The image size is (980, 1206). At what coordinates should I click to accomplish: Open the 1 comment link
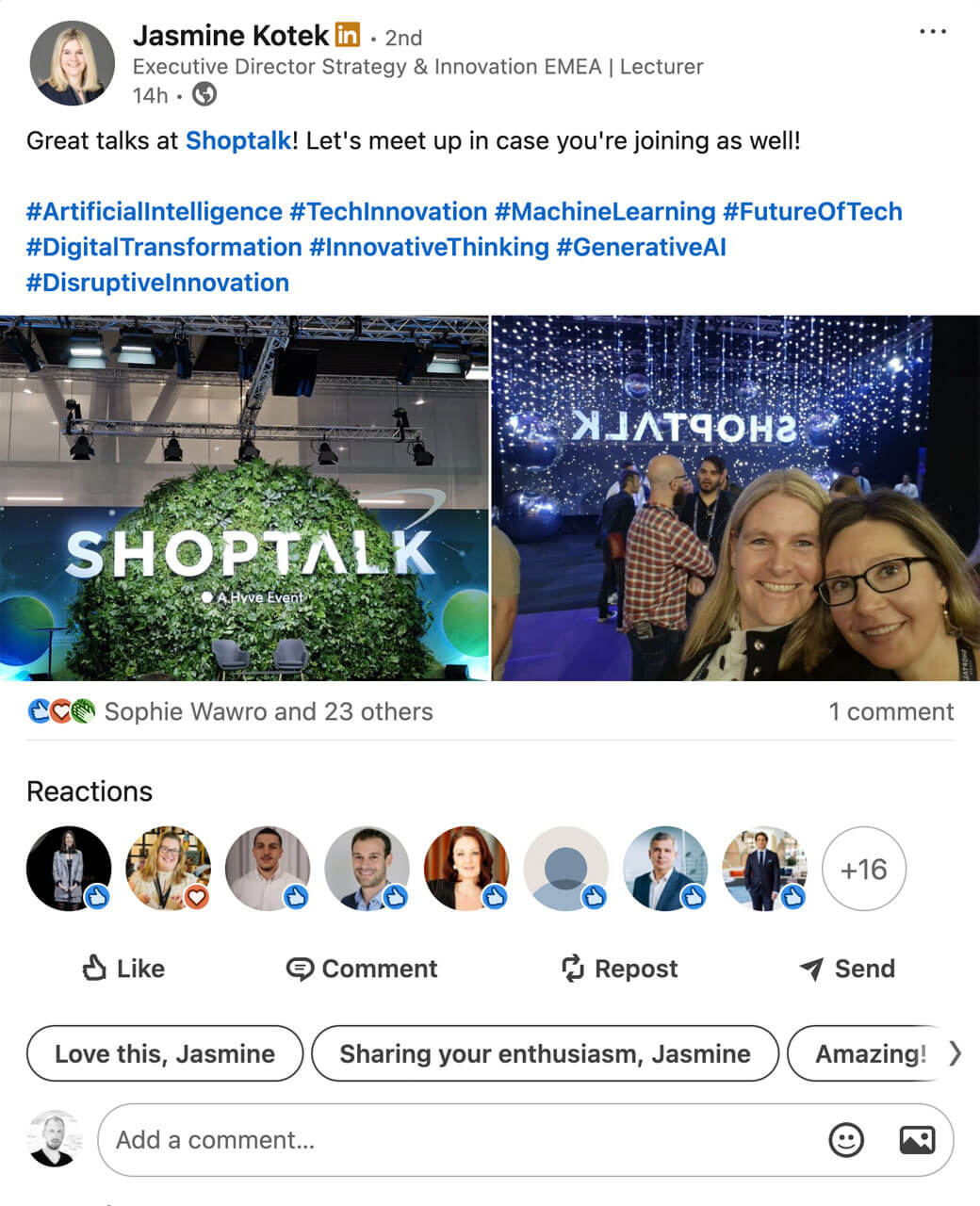pyautogui.click(x=890, y=711)
